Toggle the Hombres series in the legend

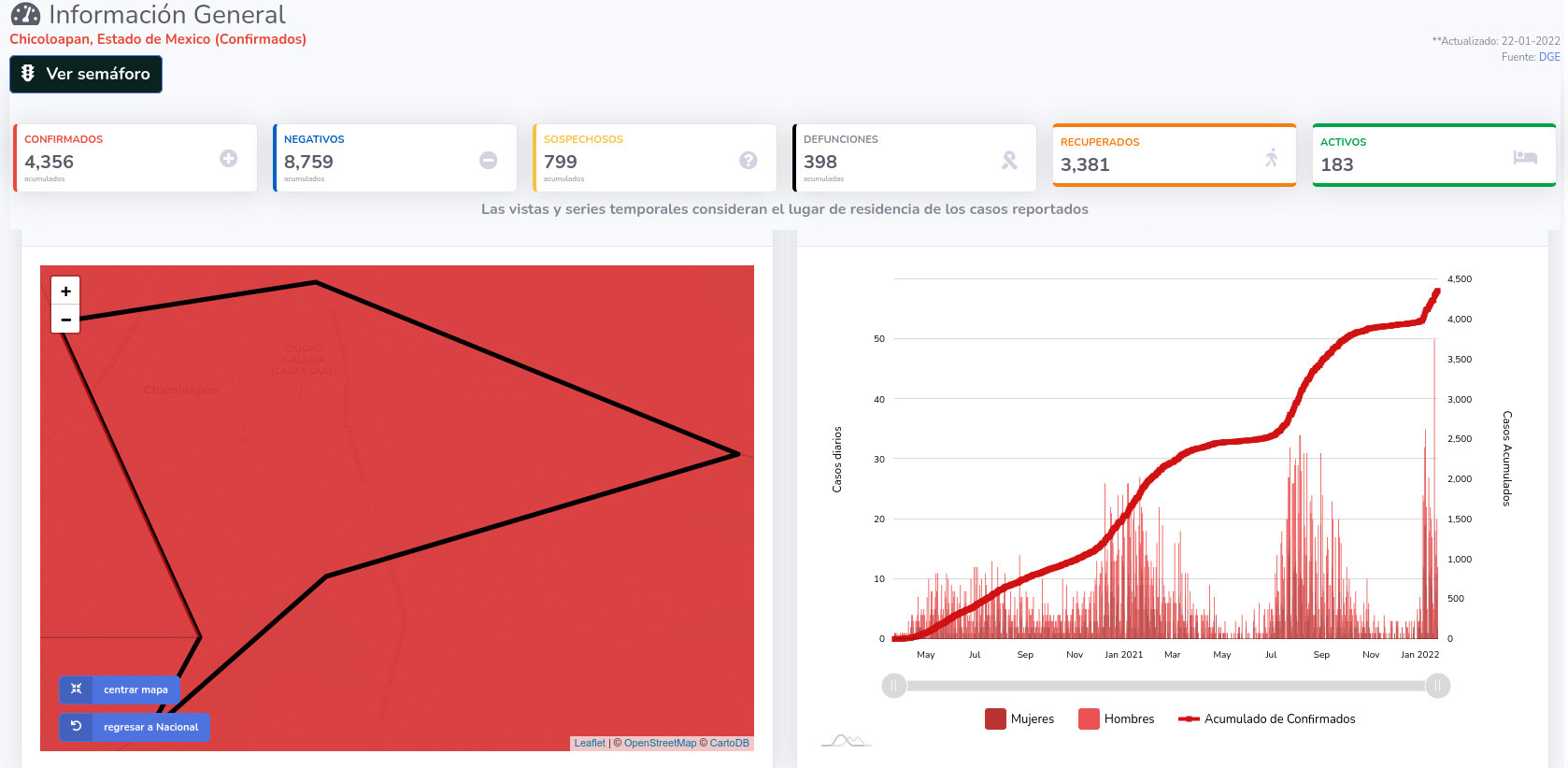(x=1117, y=718)
